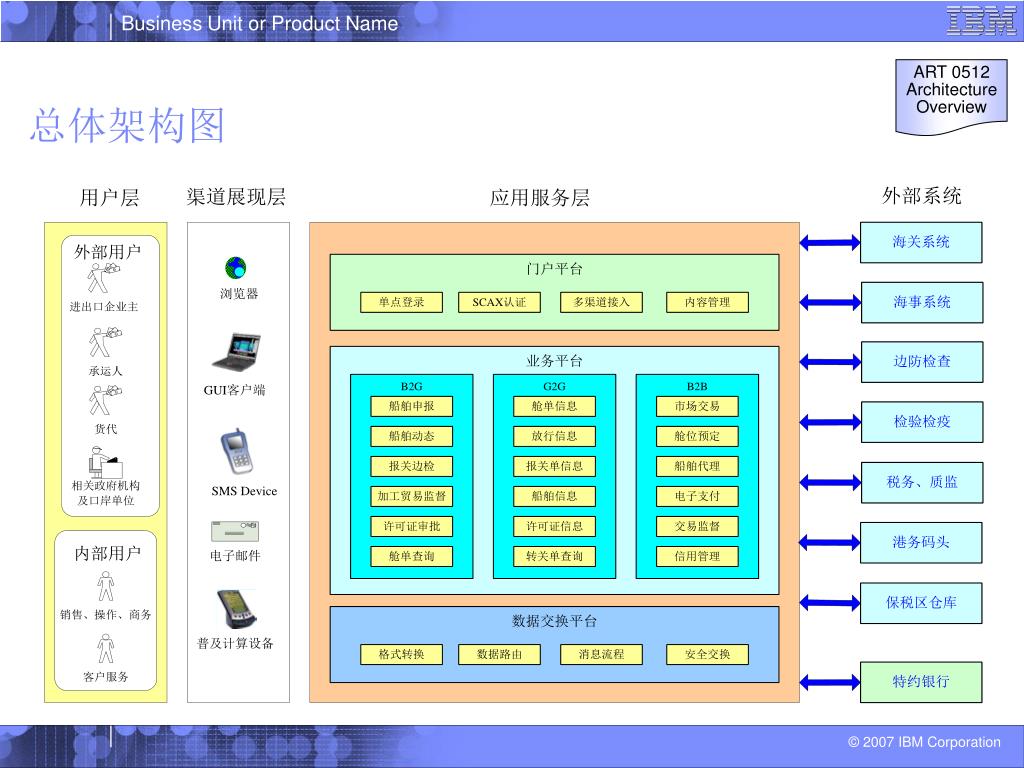Click the 用户层 column heading

coord(109,197)
